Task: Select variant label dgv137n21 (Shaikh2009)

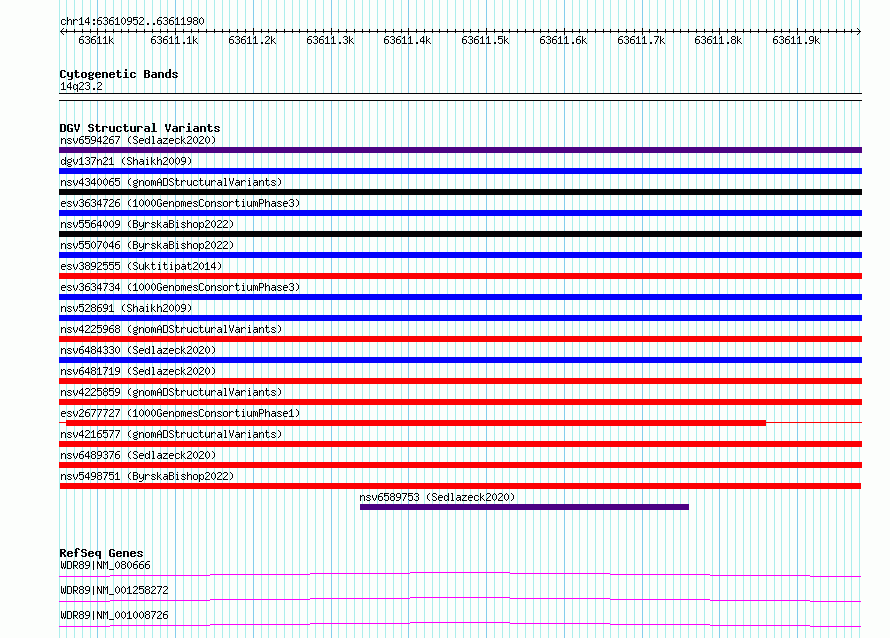Action: pos(126,161)
